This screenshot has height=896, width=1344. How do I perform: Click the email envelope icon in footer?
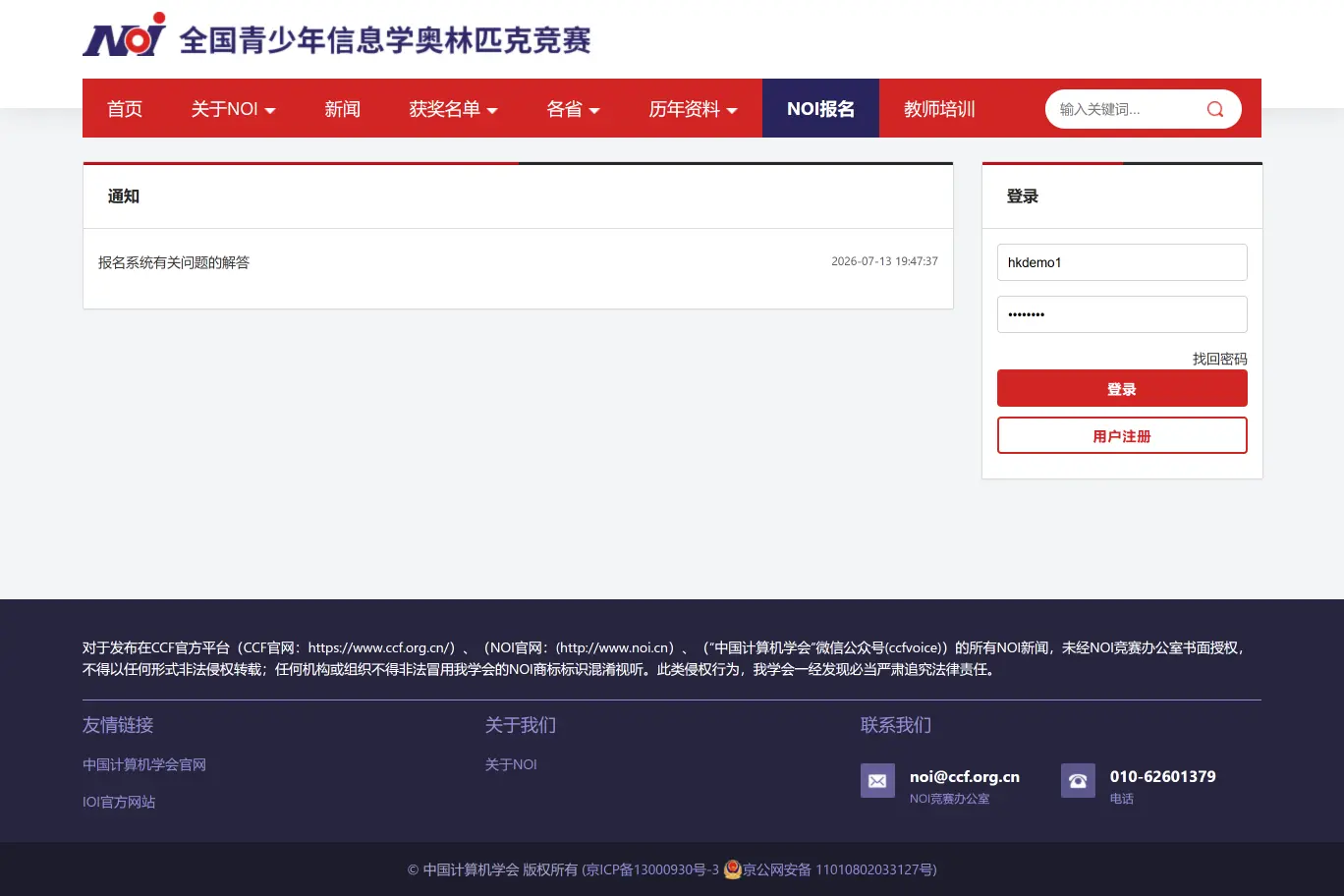pyautogui.click(x=877, y=781)
